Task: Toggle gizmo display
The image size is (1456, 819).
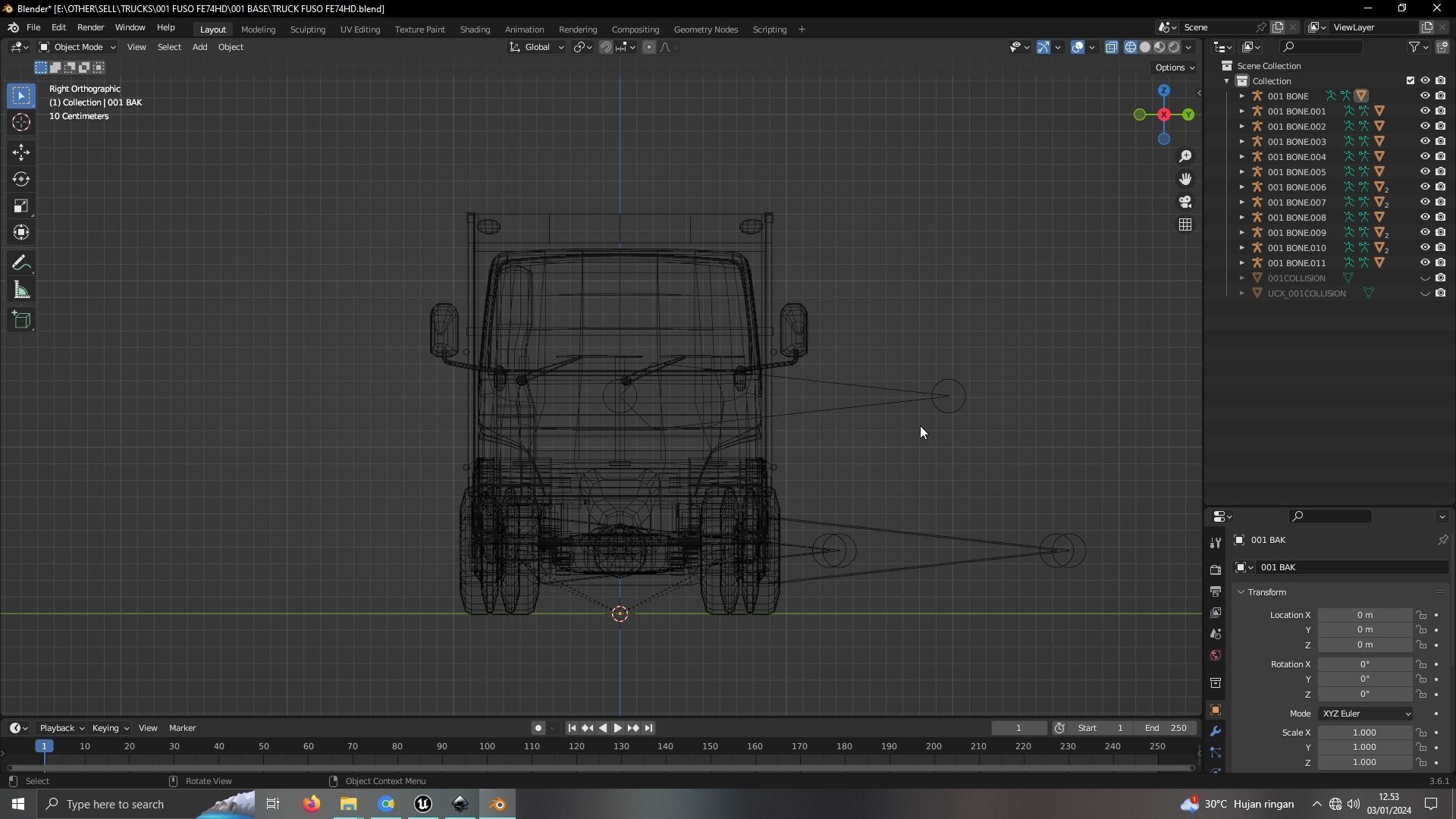Action: click(x=1043, y=47)
